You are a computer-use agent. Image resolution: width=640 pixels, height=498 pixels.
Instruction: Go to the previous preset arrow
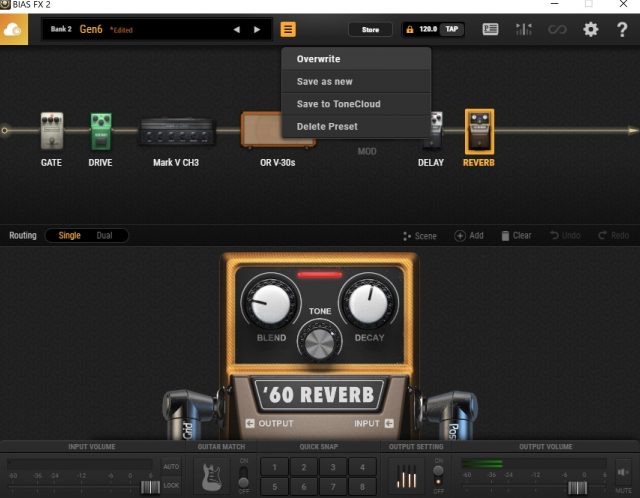[x=236, y=29]
